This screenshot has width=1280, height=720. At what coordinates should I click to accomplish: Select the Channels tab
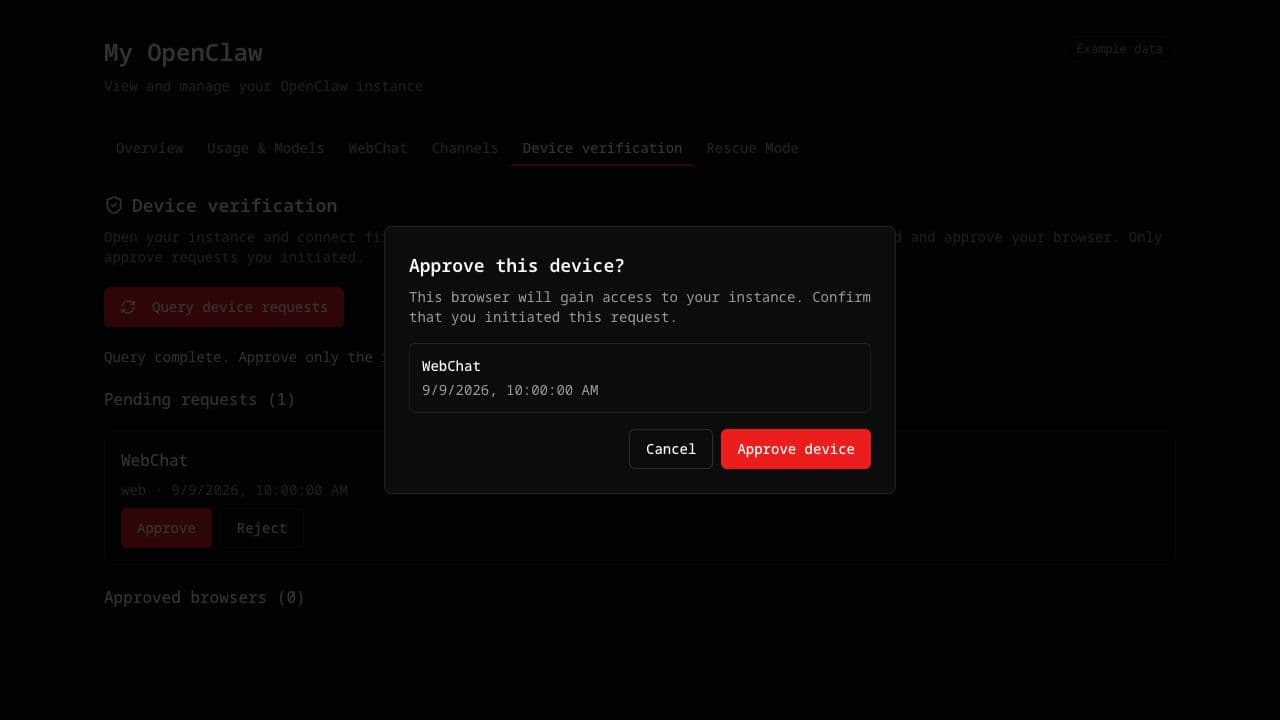pyautogui.click(x=465, y=148)
